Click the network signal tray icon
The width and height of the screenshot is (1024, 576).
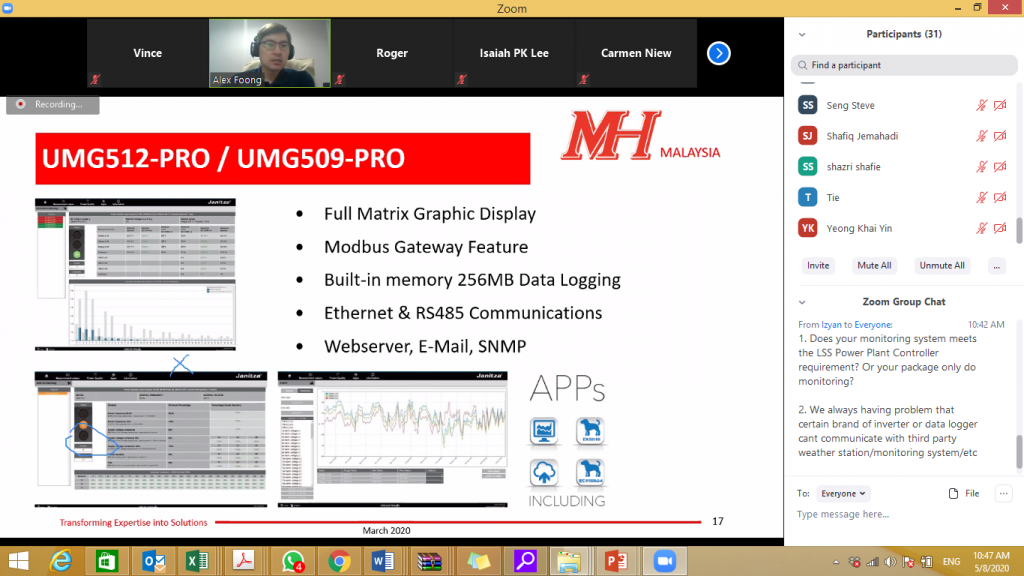[872, 562]
